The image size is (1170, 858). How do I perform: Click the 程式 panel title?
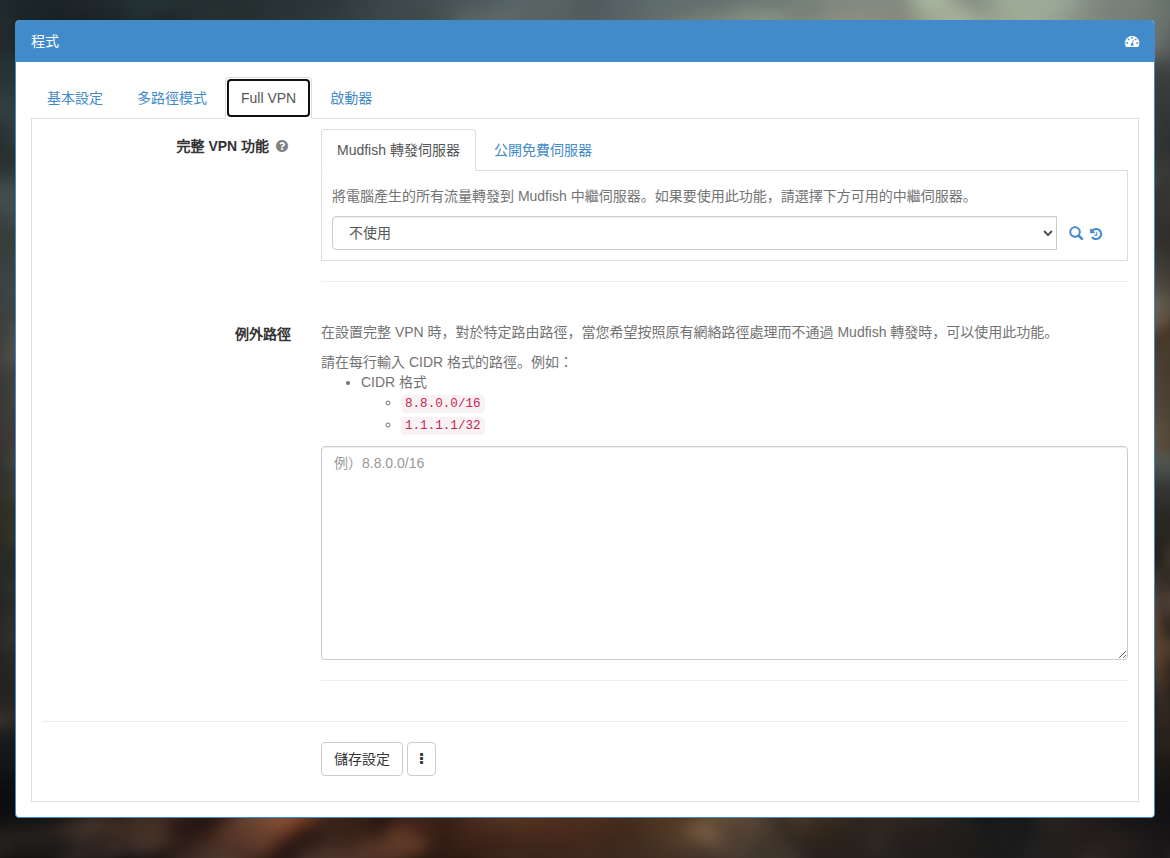(45, 42)
